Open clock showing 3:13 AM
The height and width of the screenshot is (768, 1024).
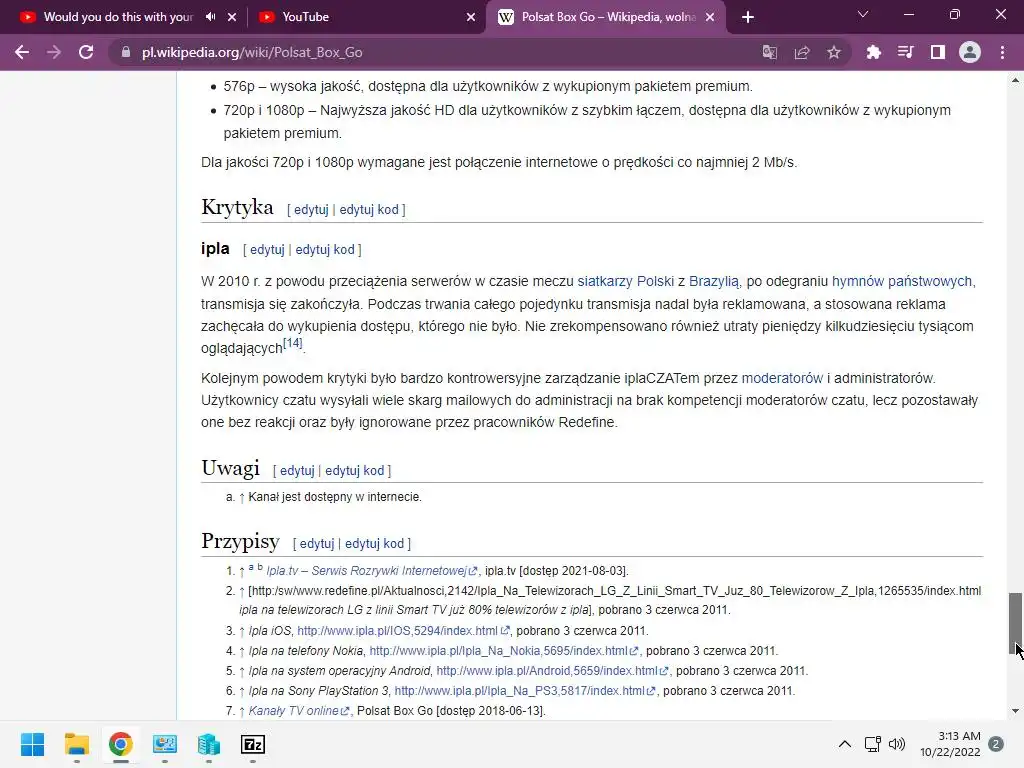tap(950, 744)
